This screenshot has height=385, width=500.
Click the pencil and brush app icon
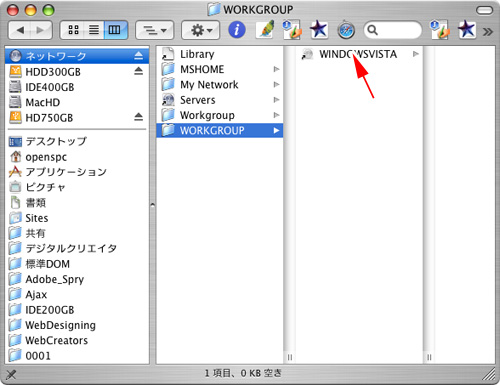[x=266, y=30]
